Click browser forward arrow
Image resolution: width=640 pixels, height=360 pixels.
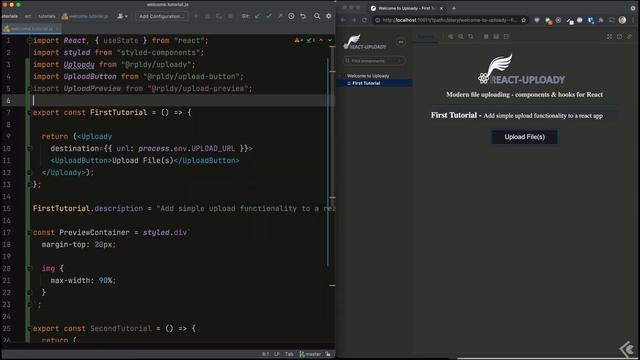pos(353,20)
